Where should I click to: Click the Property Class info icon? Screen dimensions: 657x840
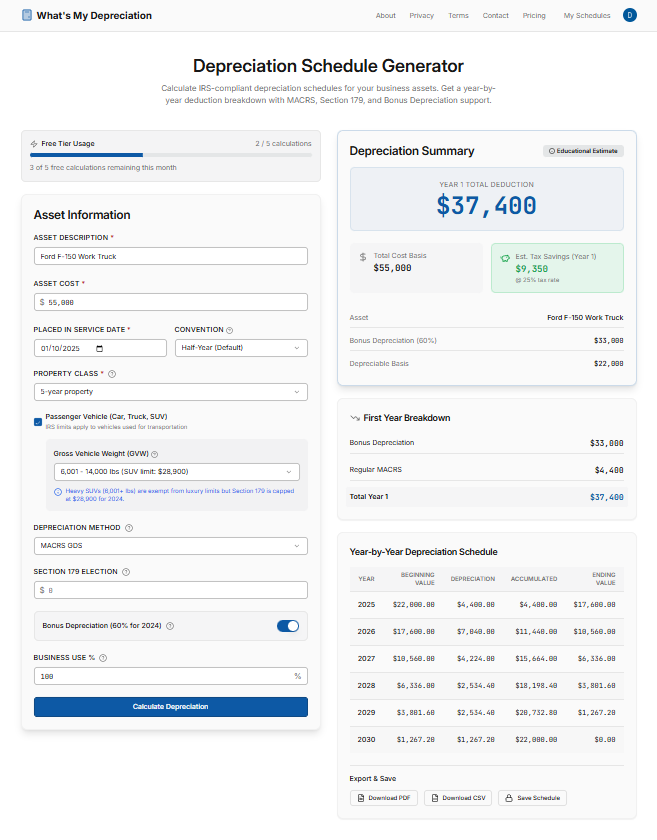pyautogui.click(x=113, y=373)
